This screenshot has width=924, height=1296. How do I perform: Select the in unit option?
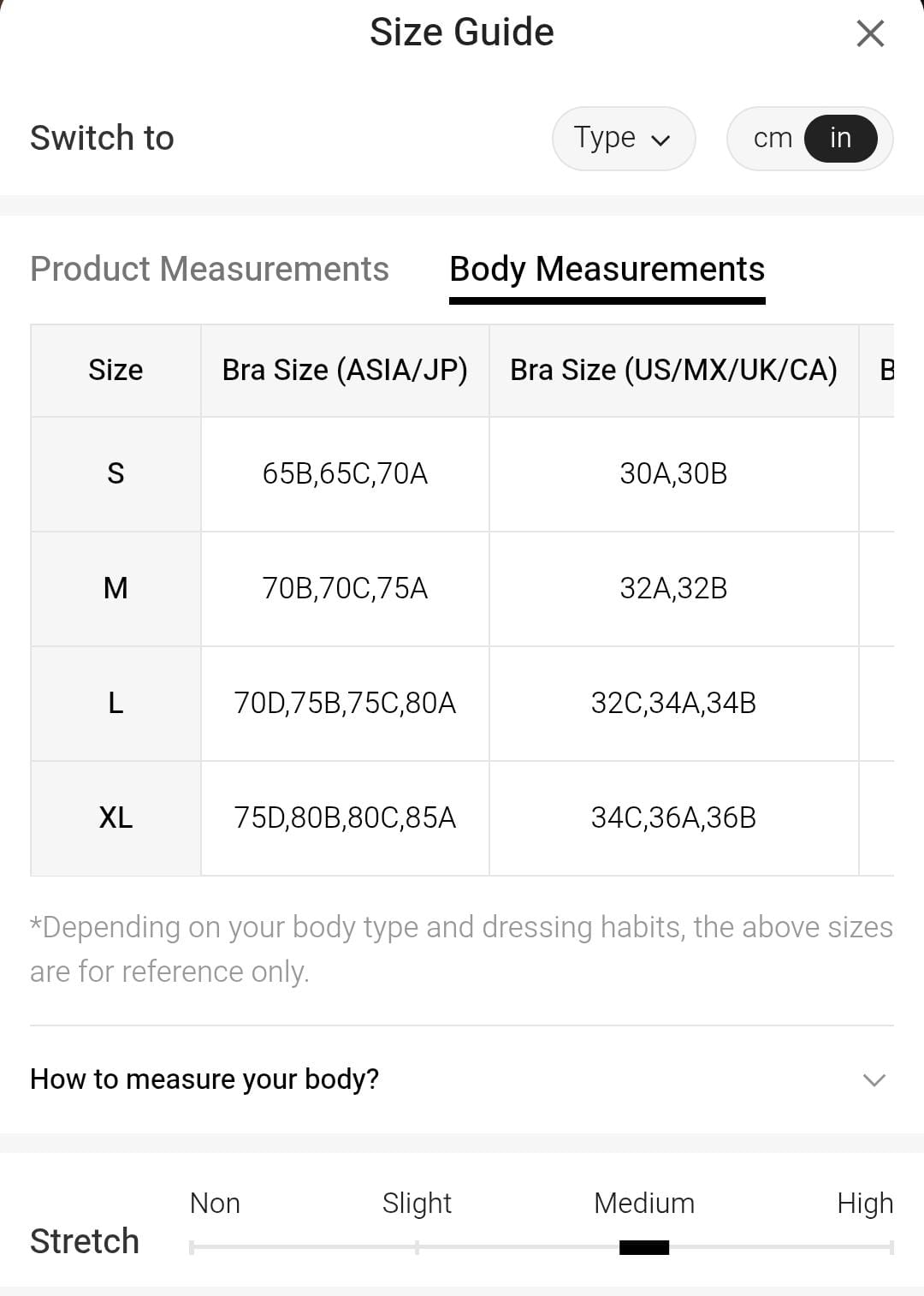coord(840,138)
